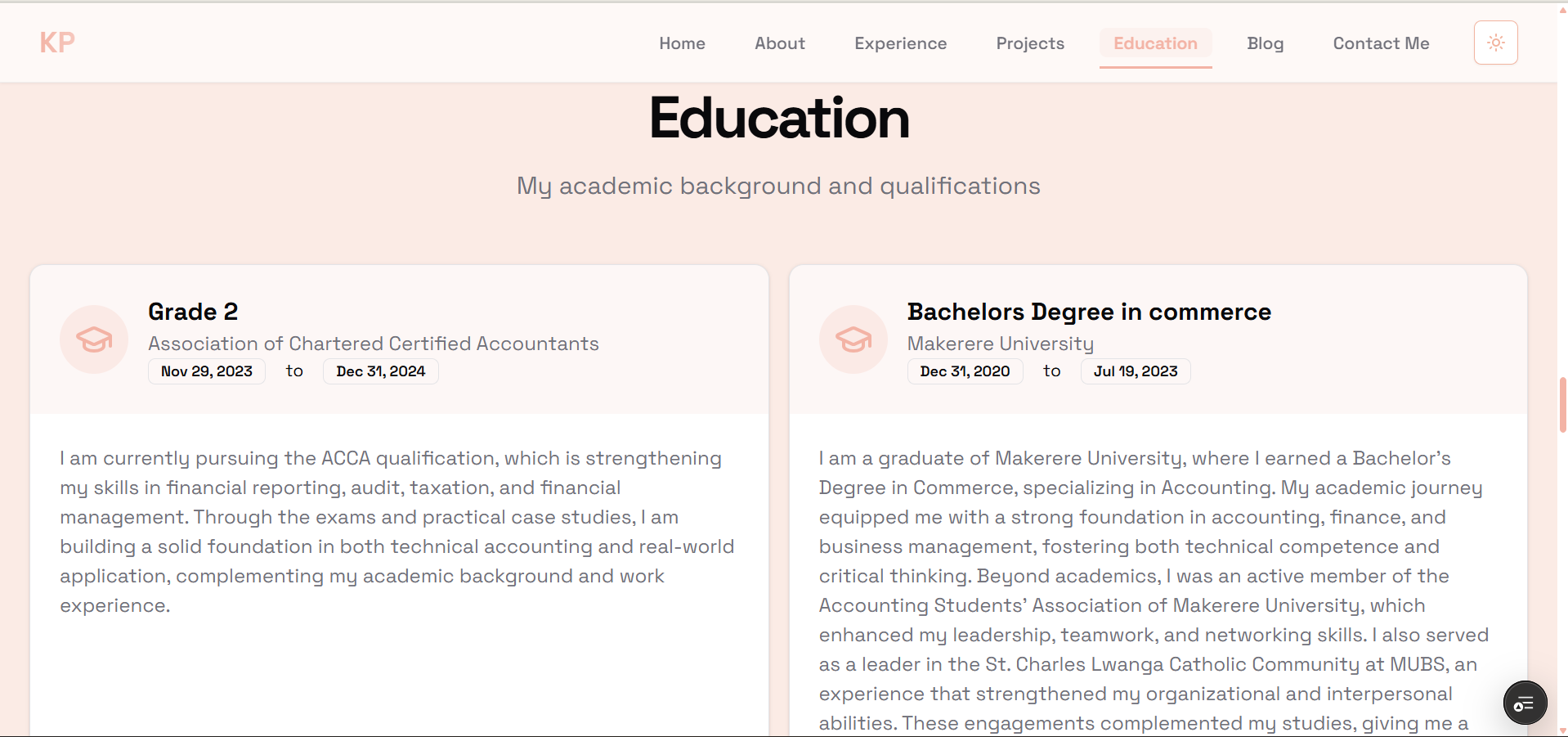Image resolution: width=1568 pixels, height=737 pixels.
Task: Click the Dec 31, 2024 date badge
Action: [380, 371]
